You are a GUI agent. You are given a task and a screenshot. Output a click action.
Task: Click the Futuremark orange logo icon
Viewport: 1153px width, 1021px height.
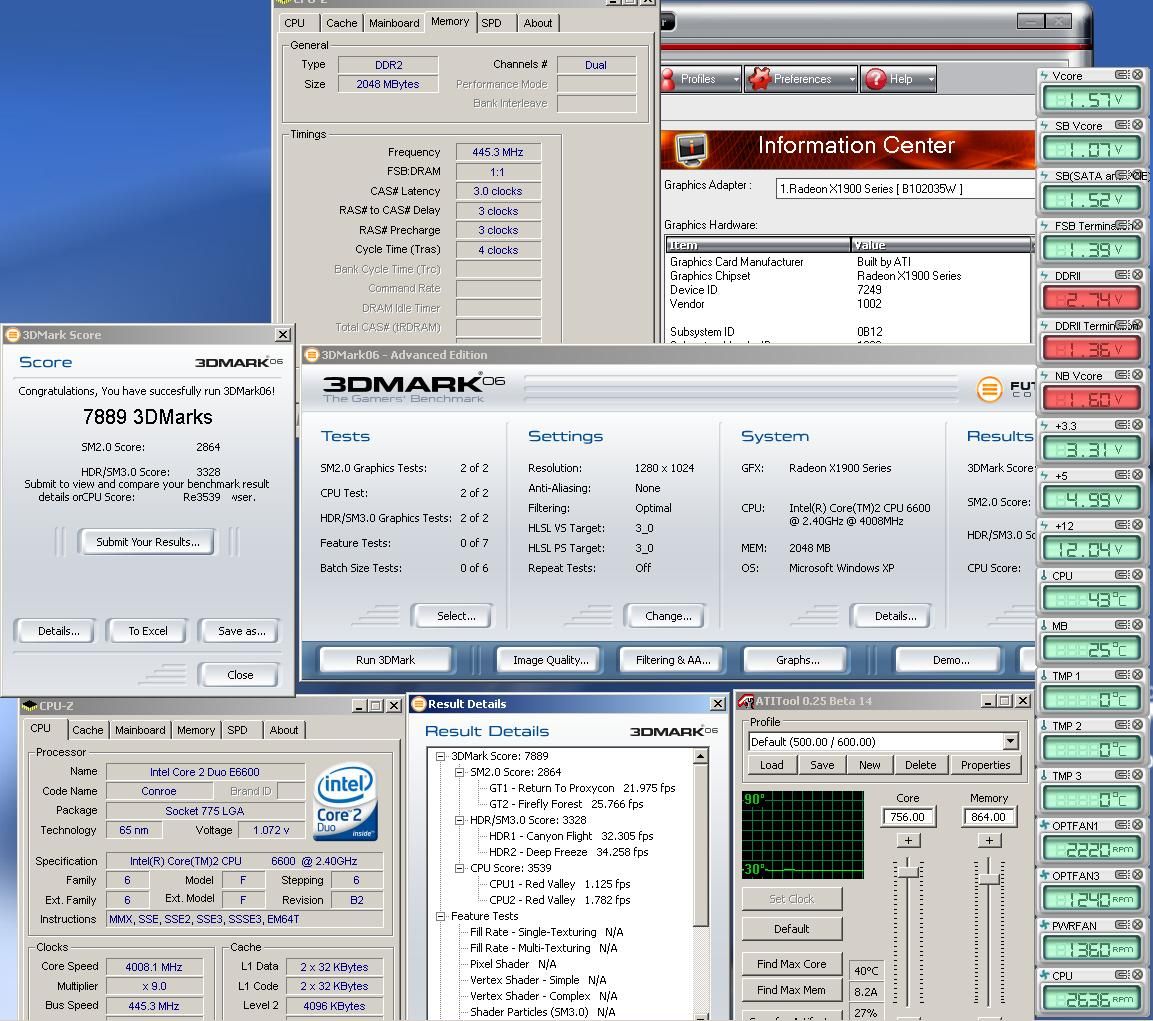[989, 388]
